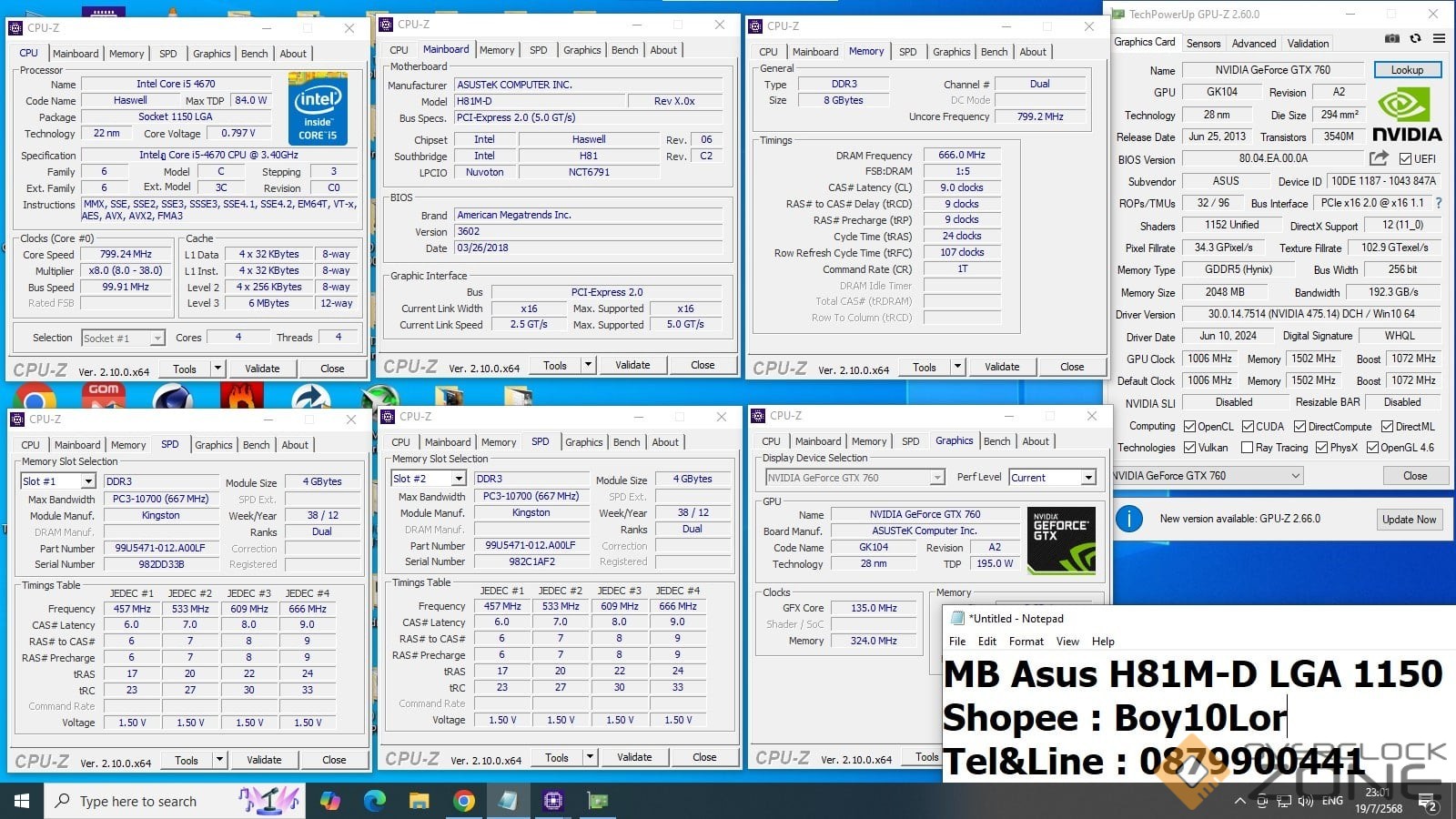Open File Explorer from the taskbar

click(419, 801)
